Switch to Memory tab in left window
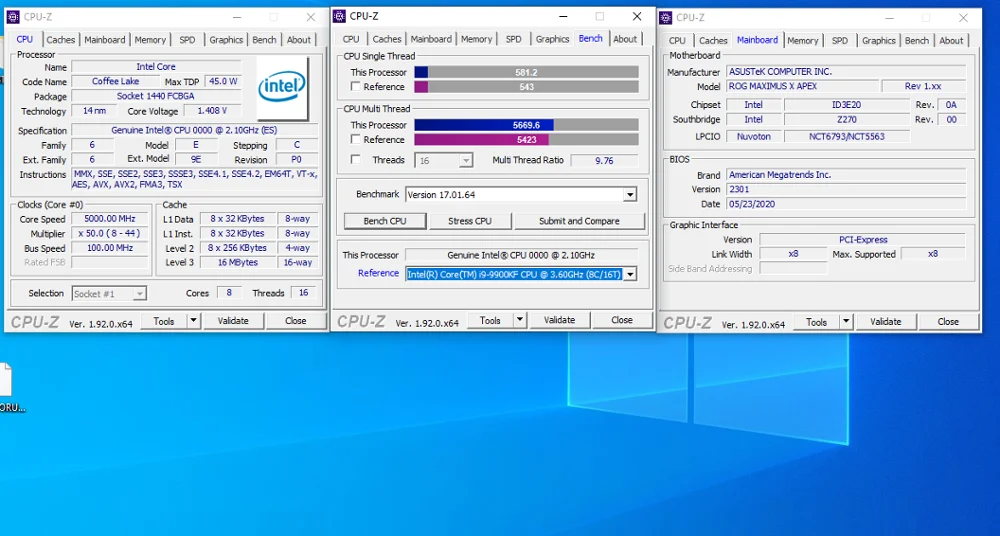Image resolution: width=1000 pixels, height=536 pixels. point(150,40)
